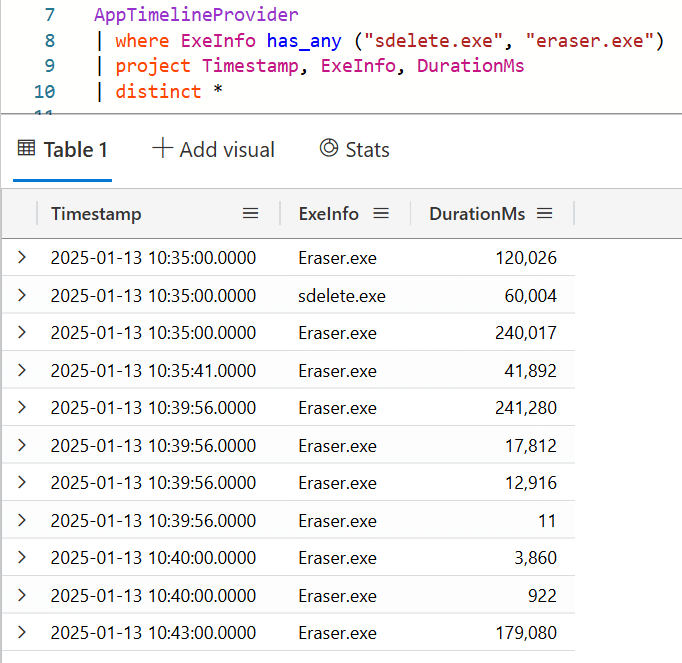Select the sdelete.exe cell
The image size is (682, 663).
[341, 296]
